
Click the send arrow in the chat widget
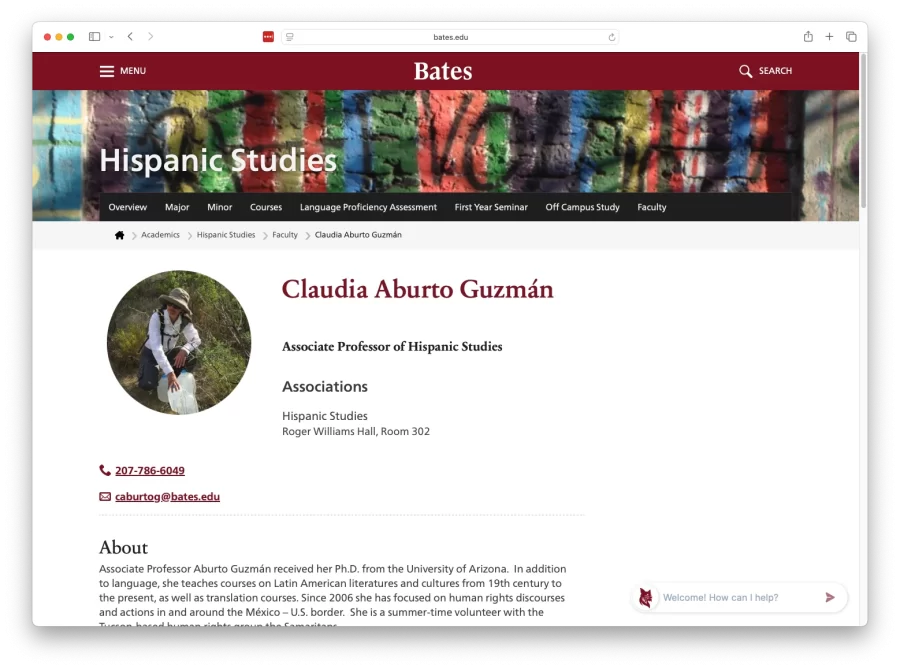coord(829,597)
